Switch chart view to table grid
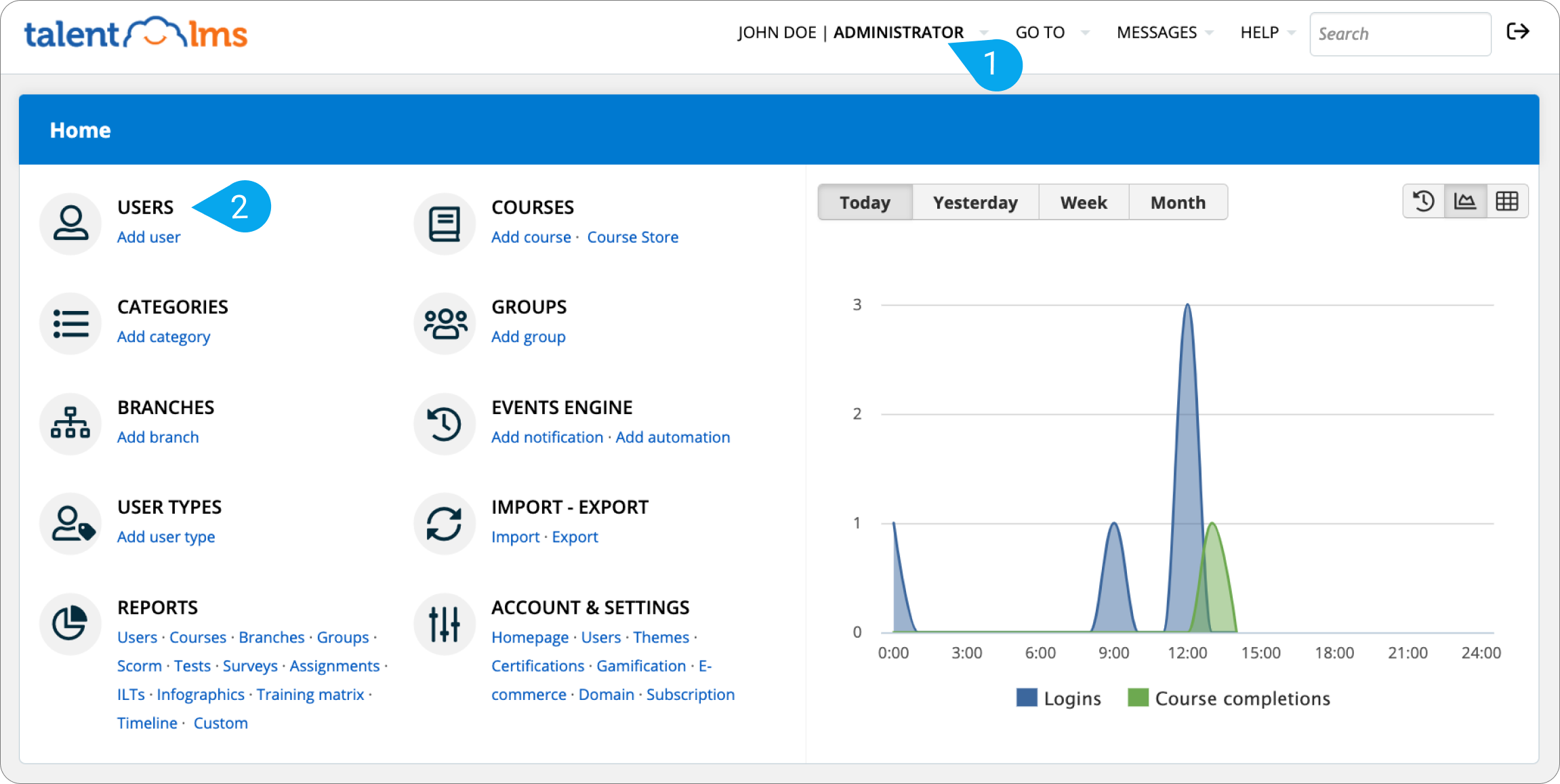 [x=1506, y=201]
